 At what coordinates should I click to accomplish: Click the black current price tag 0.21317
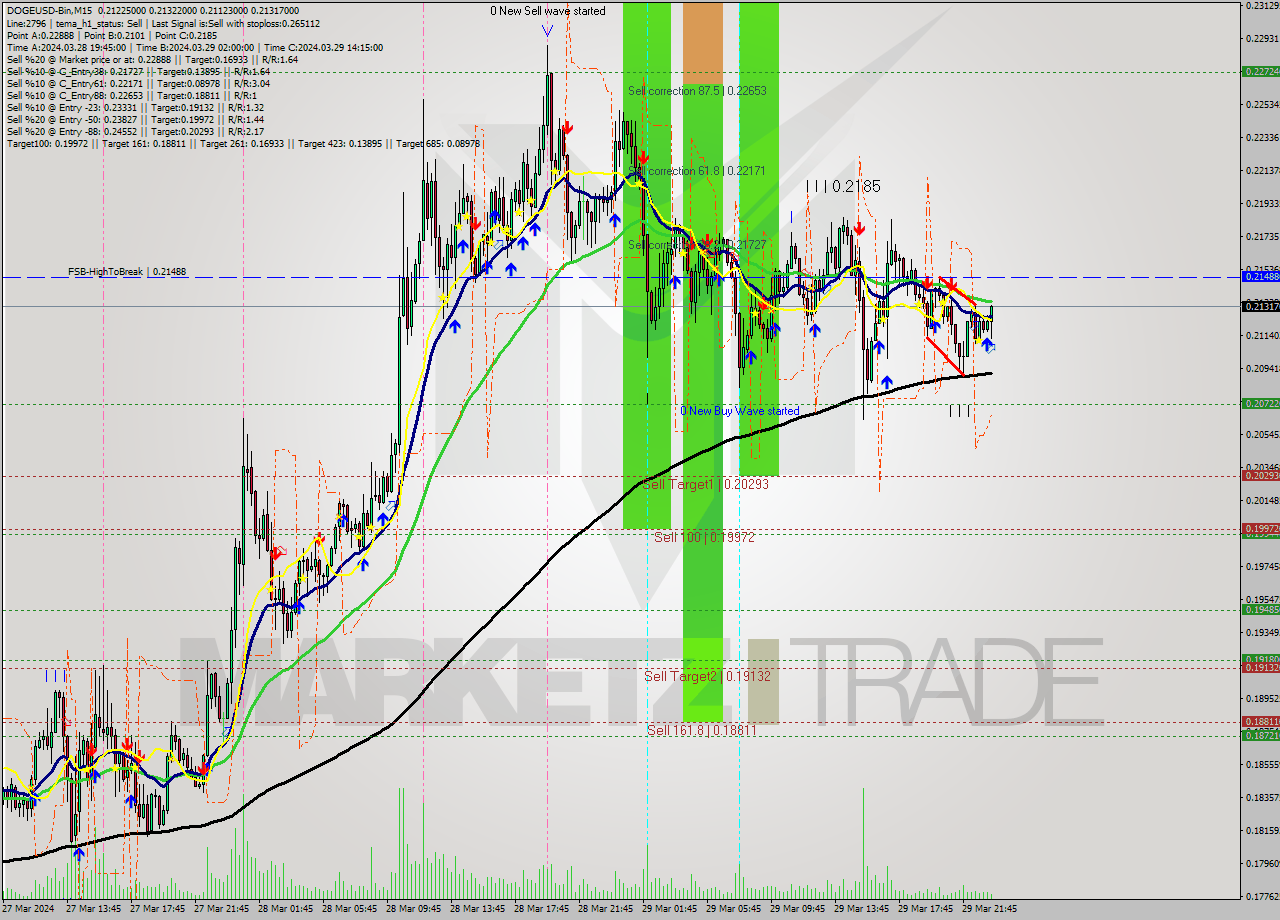pyautogui.click(x=1260, y=306)
